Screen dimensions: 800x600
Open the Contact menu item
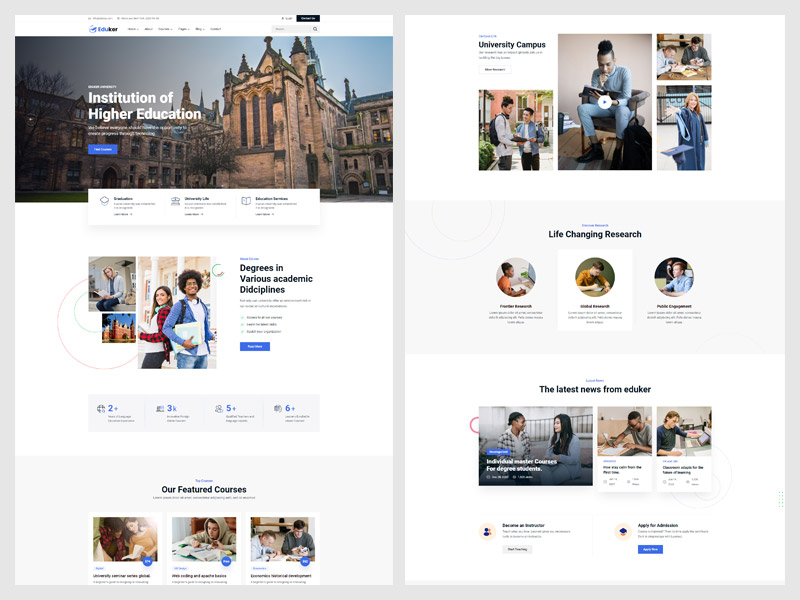point(215,29)
